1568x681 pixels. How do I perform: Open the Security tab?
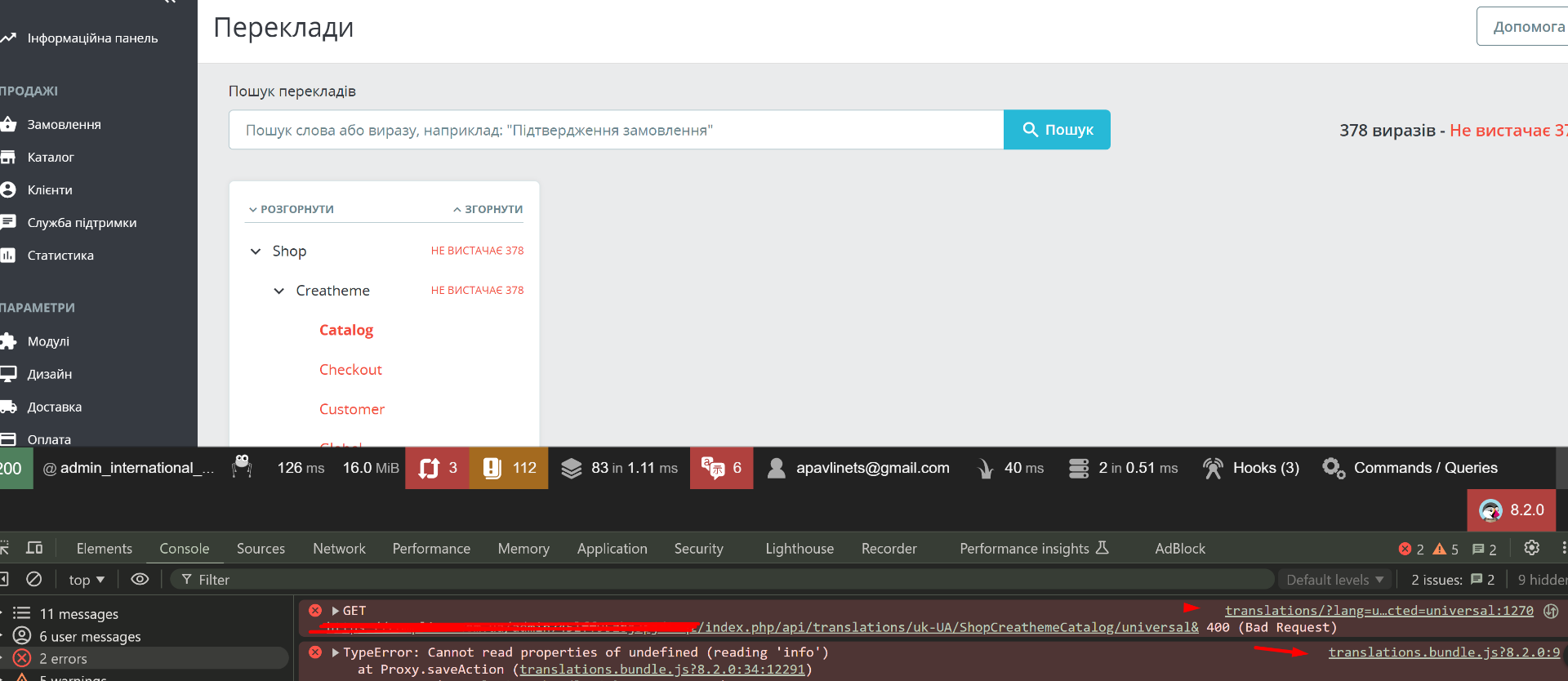(699, 549)
